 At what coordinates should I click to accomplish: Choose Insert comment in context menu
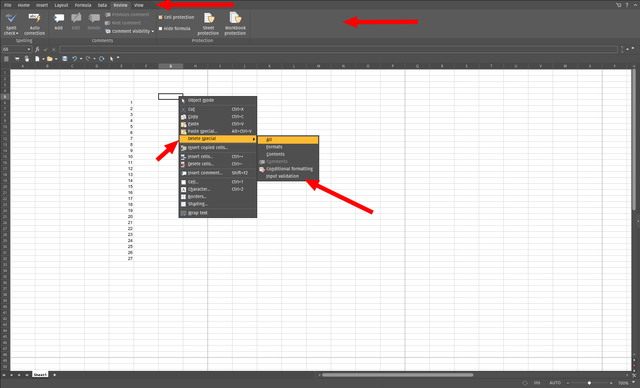(x=218, y=173)
